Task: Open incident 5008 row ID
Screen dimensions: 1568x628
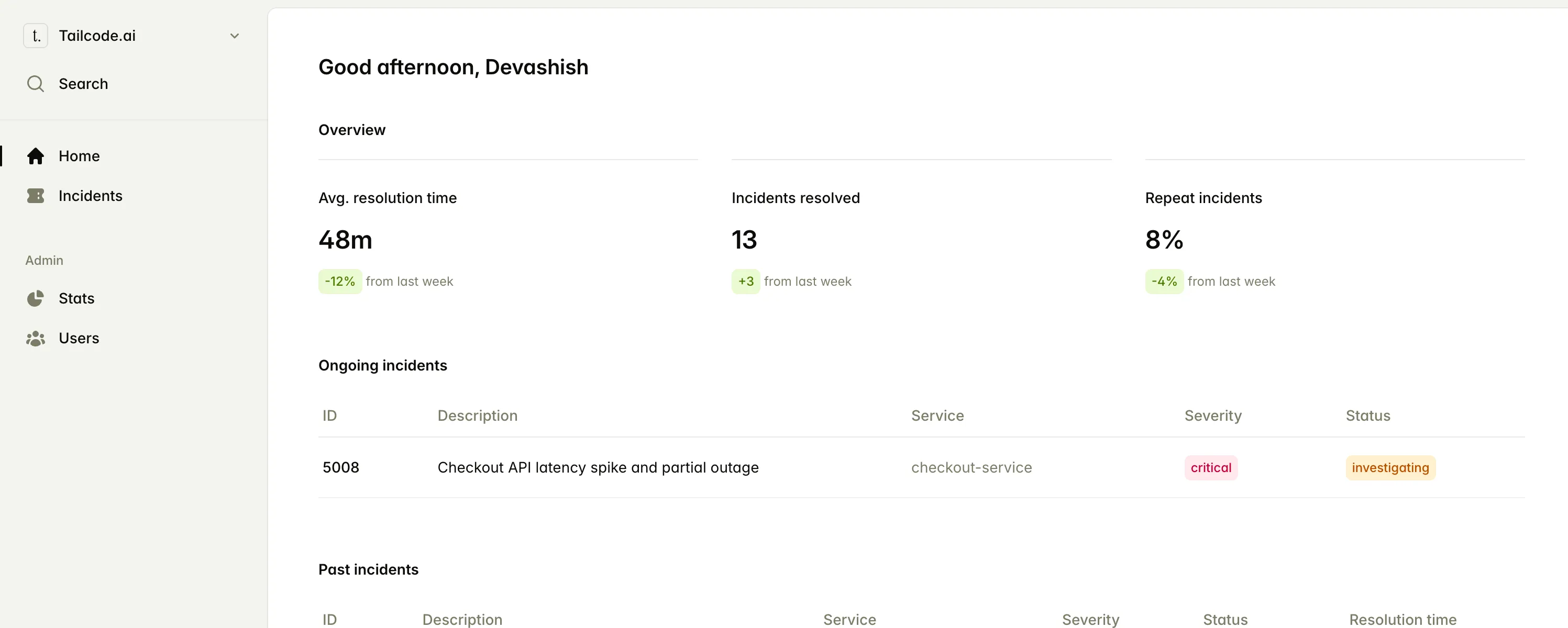Action: (341, 467)
